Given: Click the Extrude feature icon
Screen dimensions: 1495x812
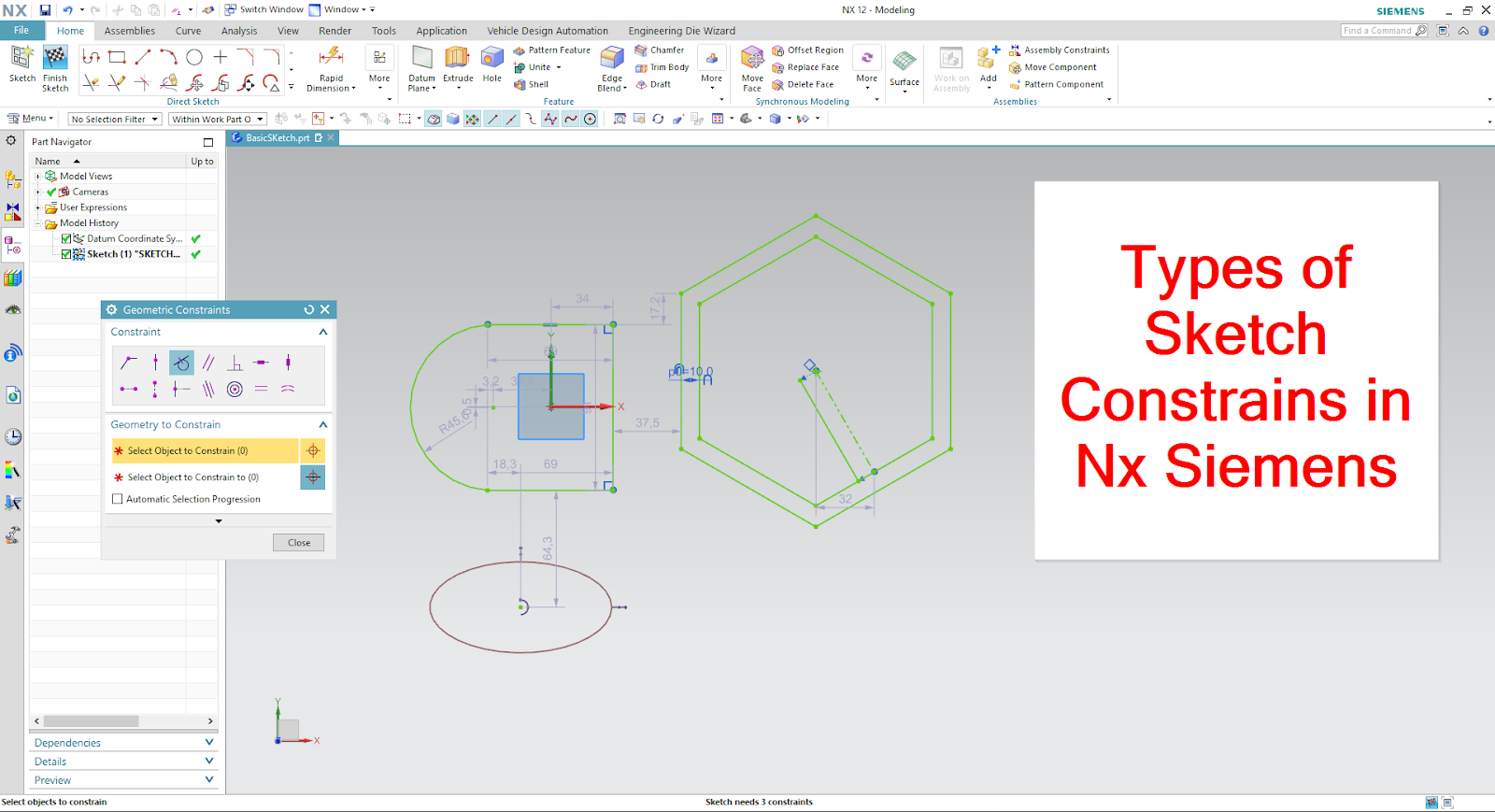Looking at the screenshot, I should click(457, 58).
